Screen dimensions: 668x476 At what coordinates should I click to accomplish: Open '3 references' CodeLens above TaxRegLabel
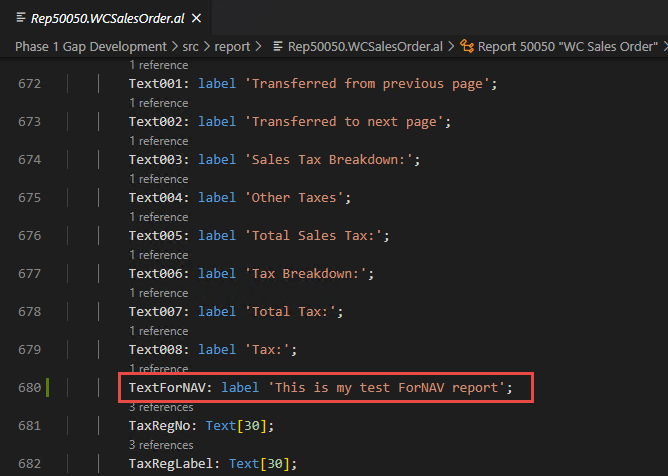click(163, 445)
